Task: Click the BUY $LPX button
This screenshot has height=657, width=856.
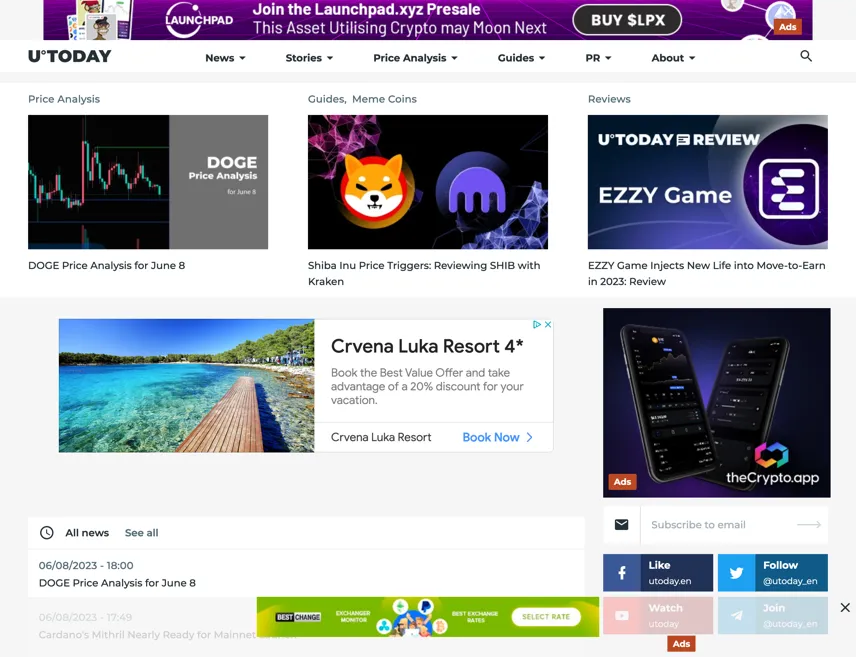Action: 627,20
